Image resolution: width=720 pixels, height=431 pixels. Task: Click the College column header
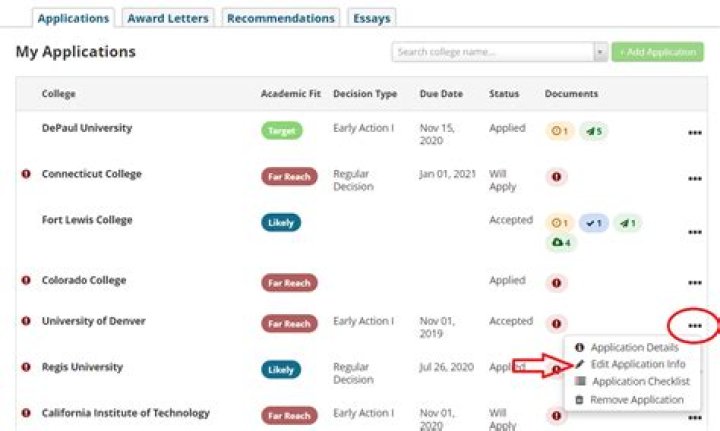(58, 94)
